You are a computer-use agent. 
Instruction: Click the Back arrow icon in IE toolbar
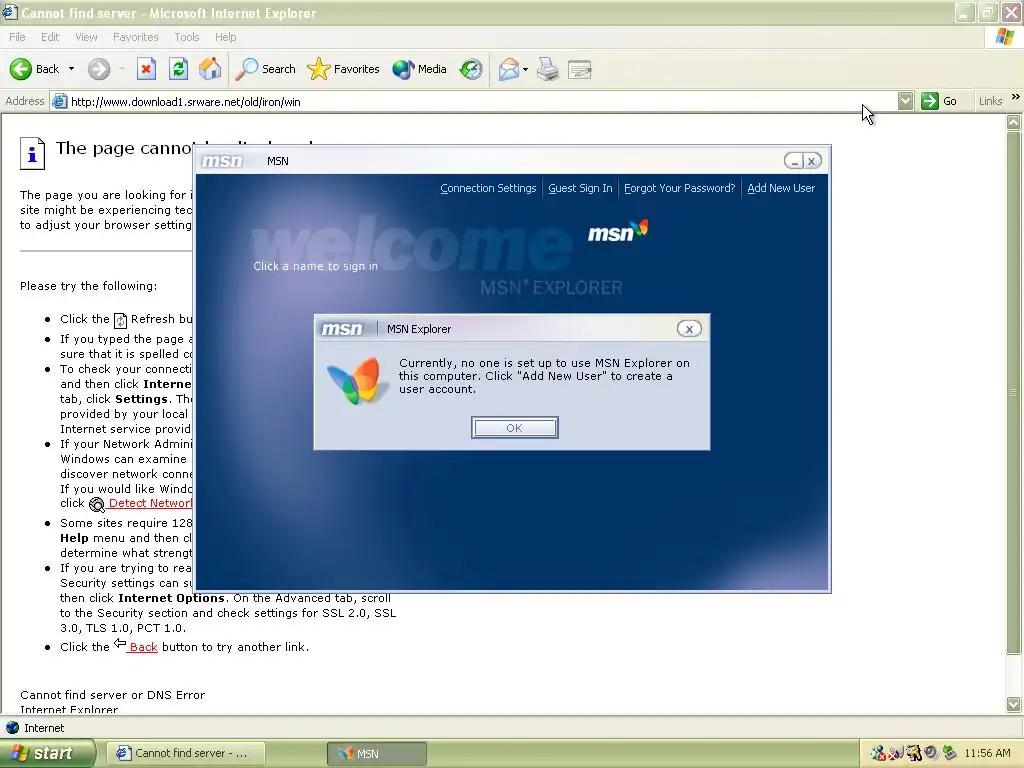[21, 69]
